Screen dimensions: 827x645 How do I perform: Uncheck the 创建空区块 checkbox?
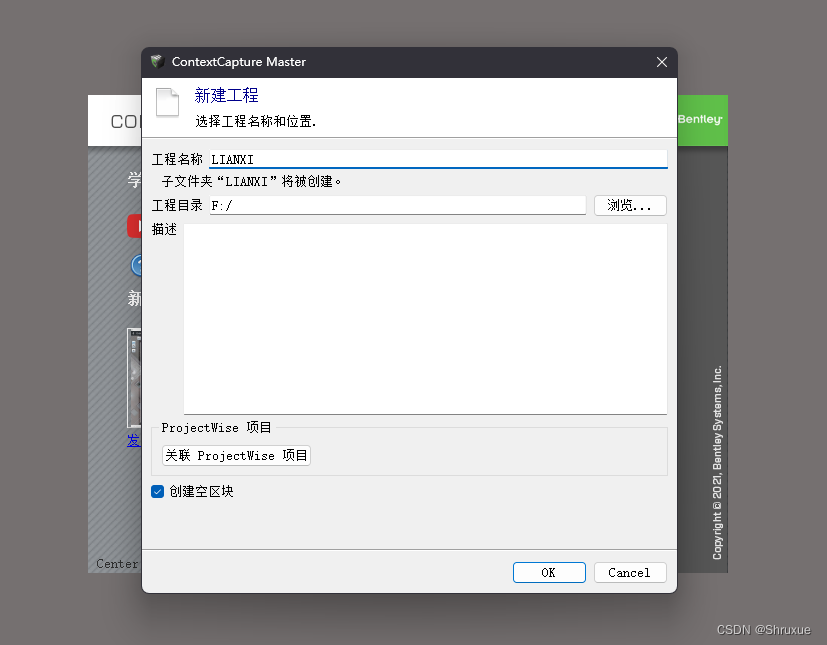pos(157,491)
